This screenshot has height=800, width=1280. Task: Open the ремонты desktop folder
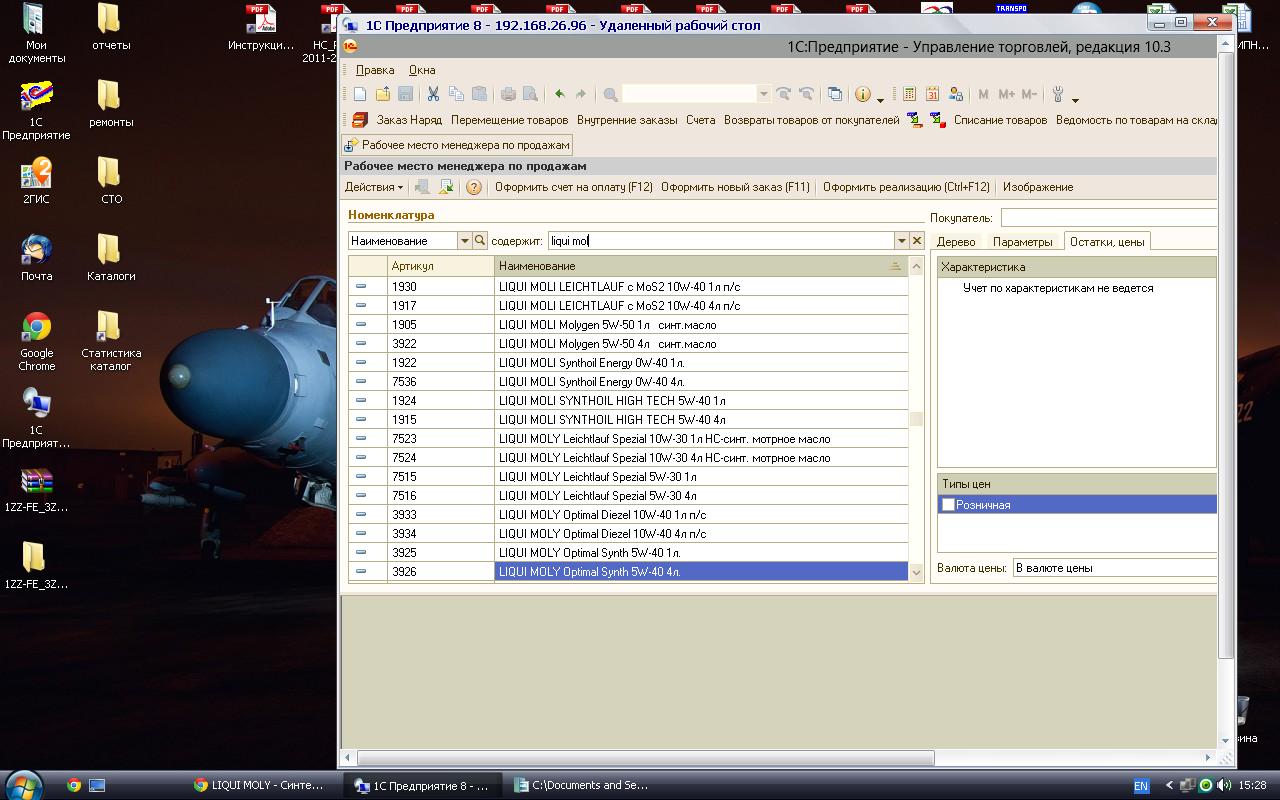point(111,104)
